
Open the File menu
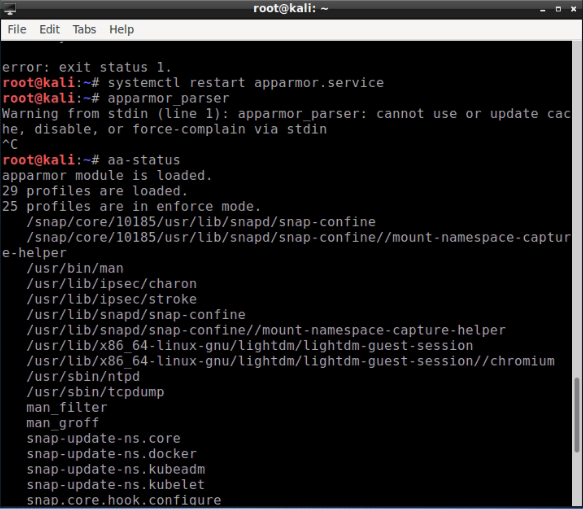tap(17, 29)
